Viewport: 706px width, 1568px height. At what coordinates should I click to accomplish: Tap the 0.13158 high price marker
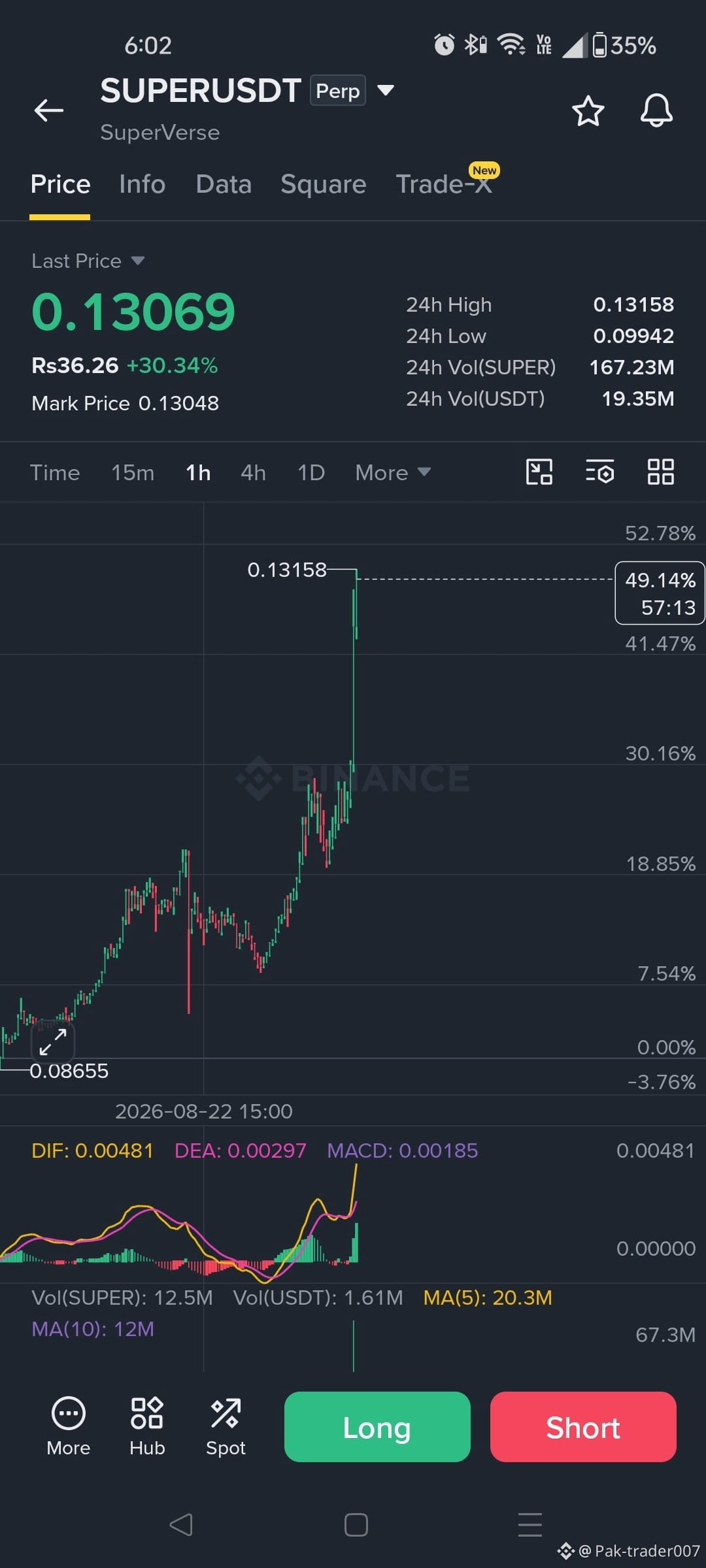(x=287, y=570)
